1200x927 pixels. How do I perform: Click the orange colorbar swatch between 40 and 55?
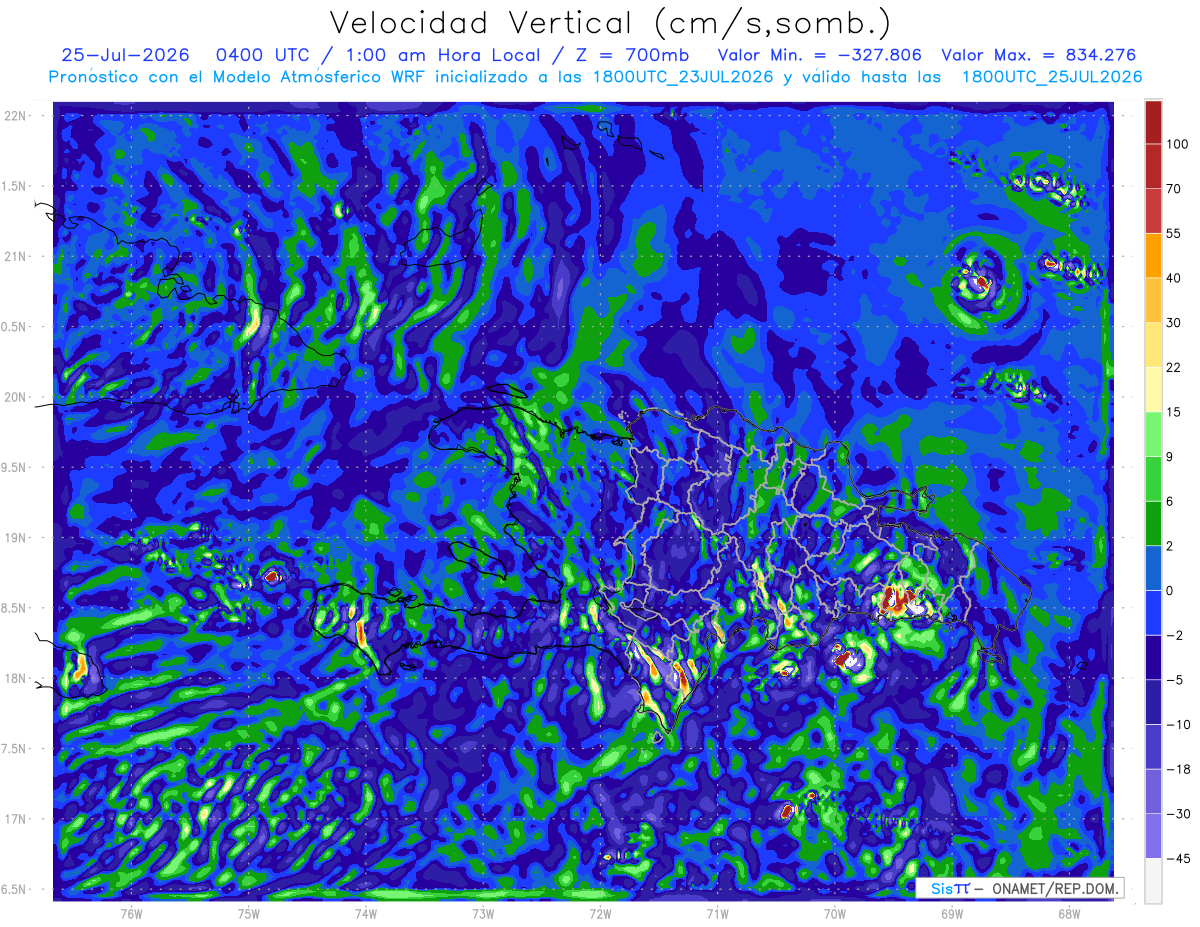[x=1153, y=255]
